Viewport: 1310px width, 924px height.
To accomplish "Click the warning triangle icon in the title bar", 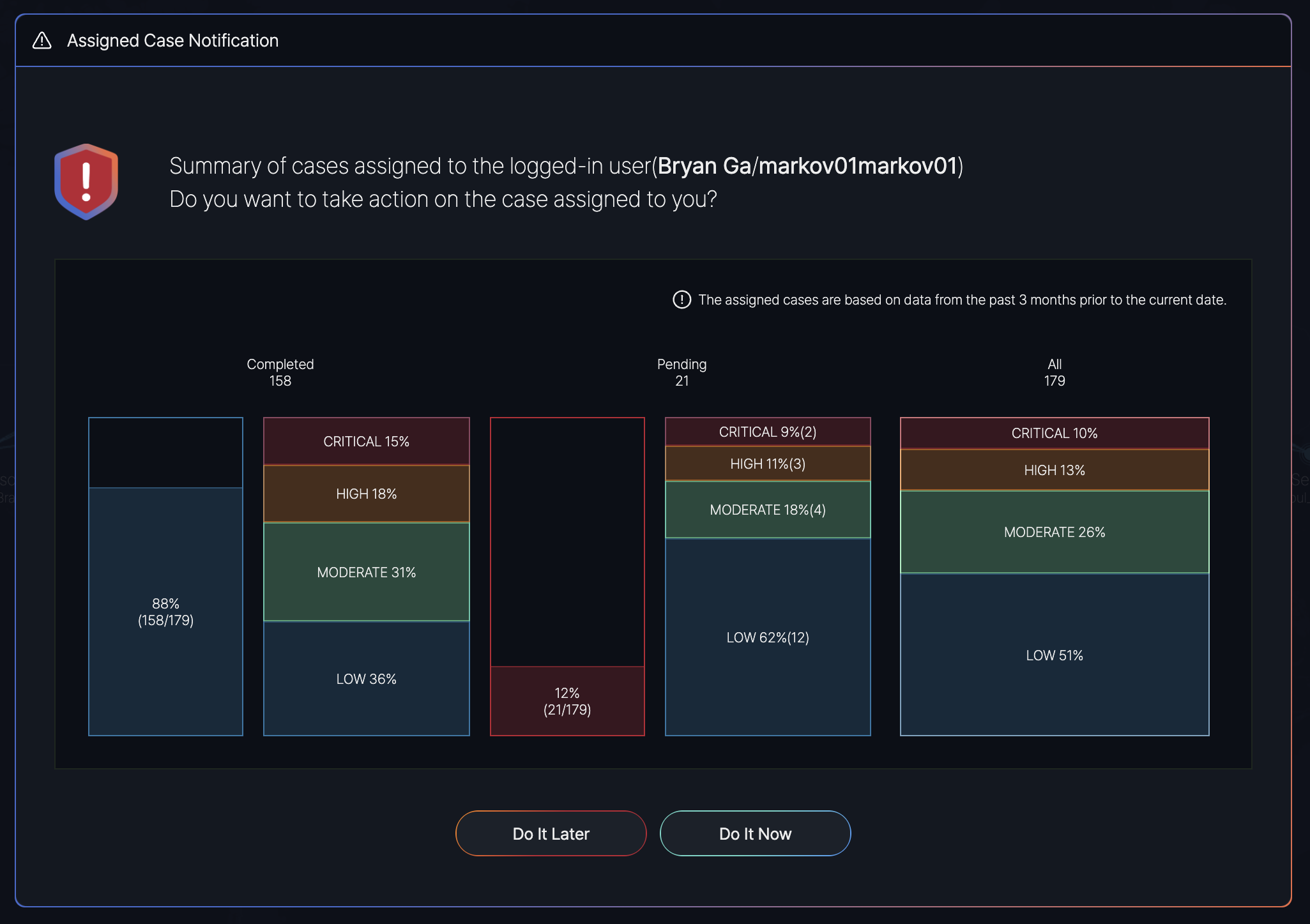I will coord(42,41).
